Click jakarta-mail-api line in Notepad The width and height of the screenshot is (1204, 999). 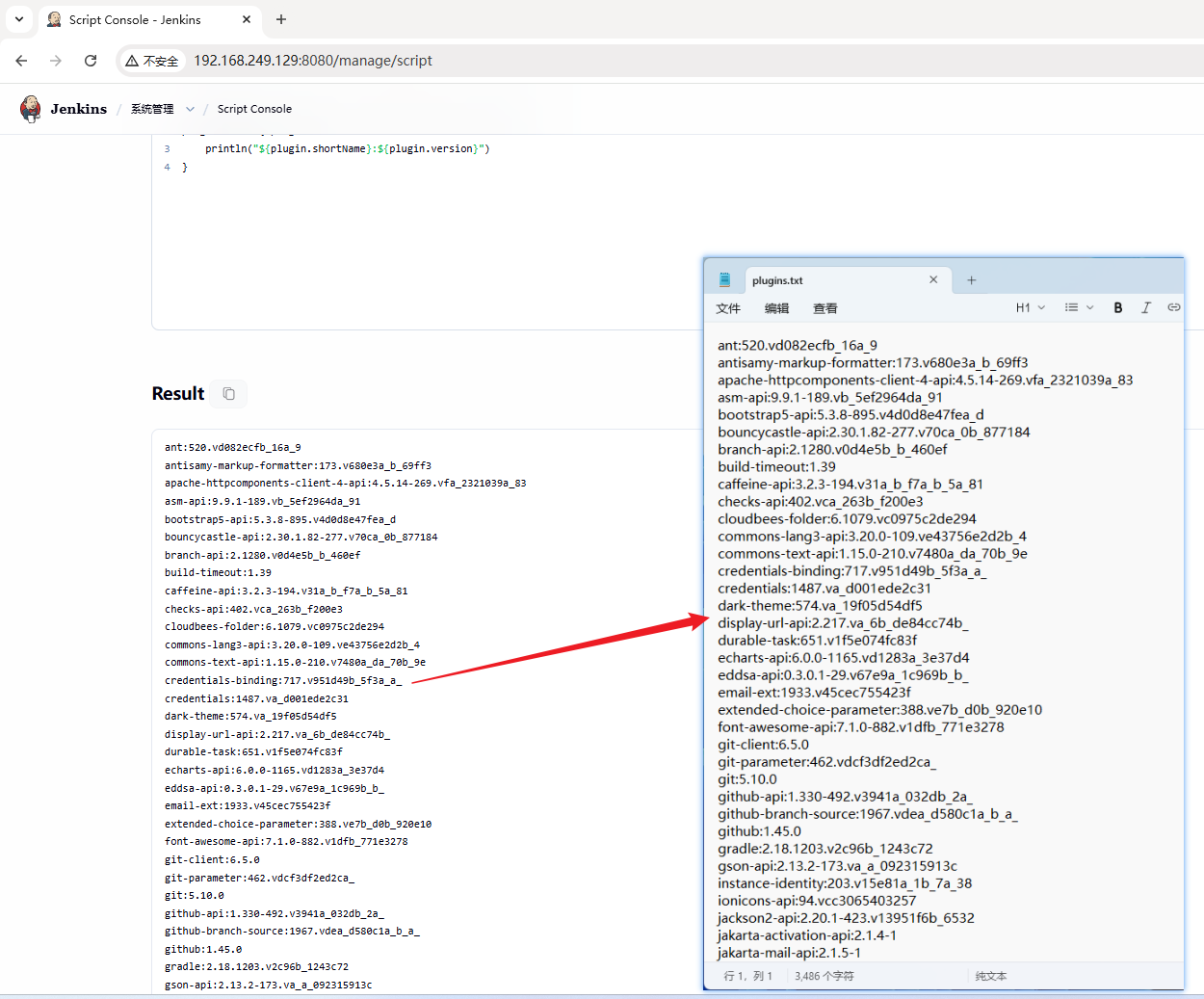[x=790, y=952]
